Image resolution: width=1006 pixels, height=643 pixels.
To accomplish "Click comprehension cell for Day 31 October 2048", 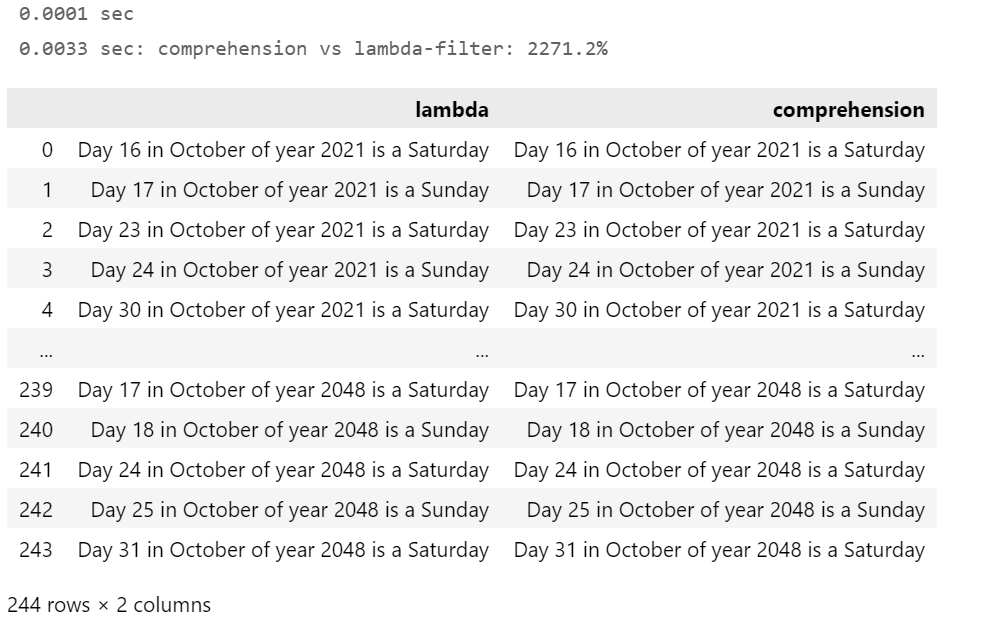I will 719,550.
